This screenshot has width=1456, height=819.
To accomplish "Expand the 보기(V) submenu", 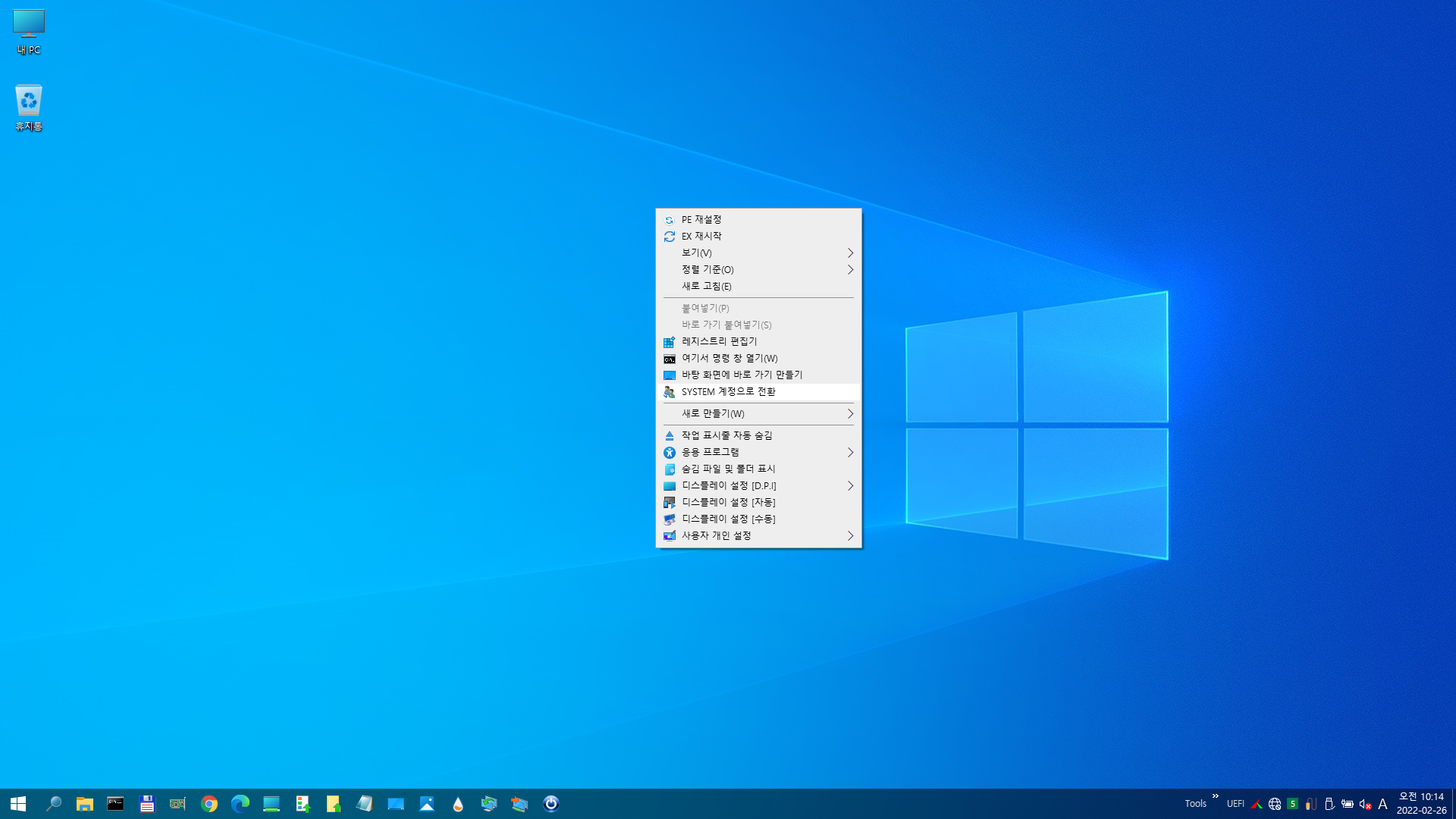I will tap(758, 253).
